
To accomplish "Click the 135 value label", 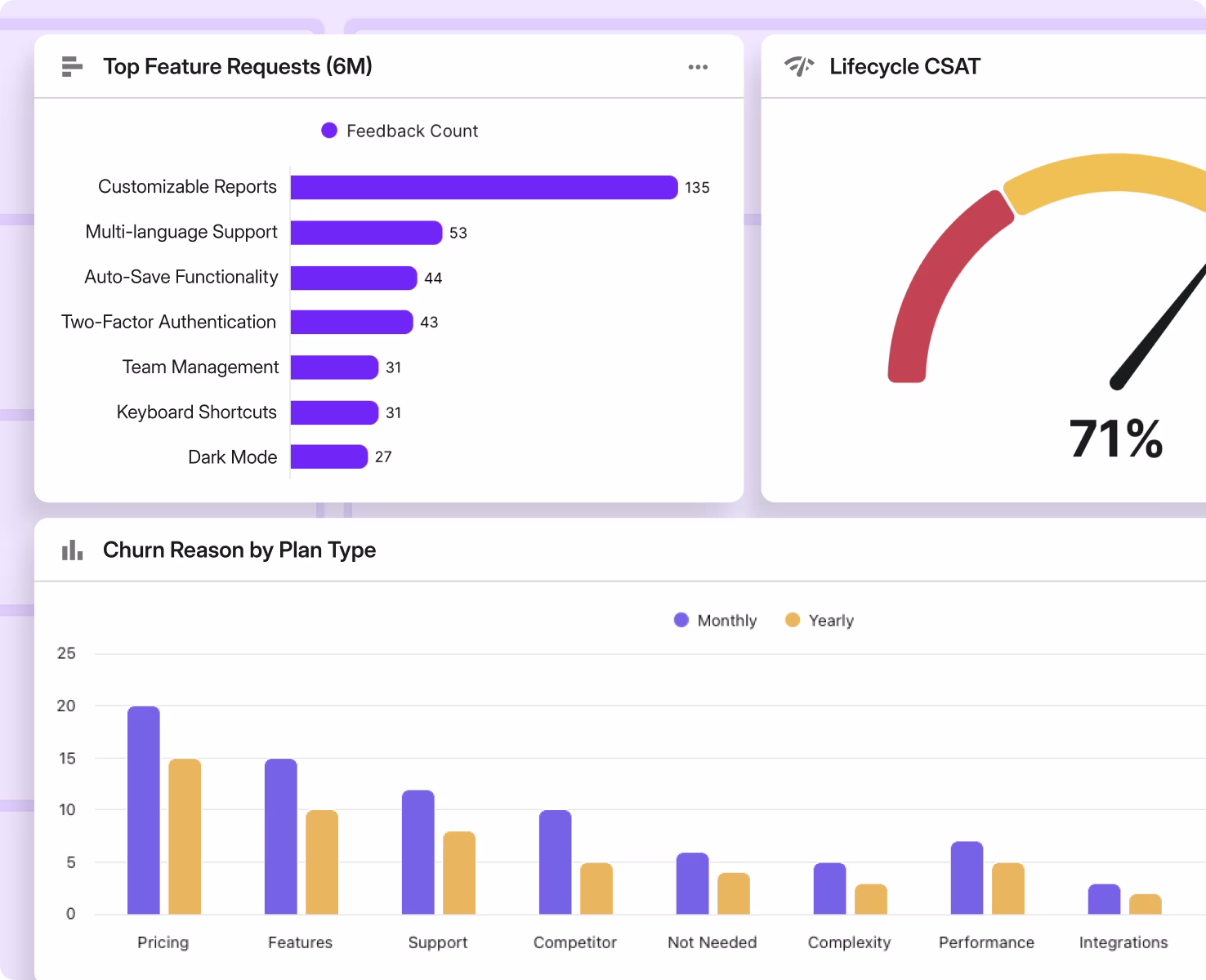I will [x=697, y=188].
